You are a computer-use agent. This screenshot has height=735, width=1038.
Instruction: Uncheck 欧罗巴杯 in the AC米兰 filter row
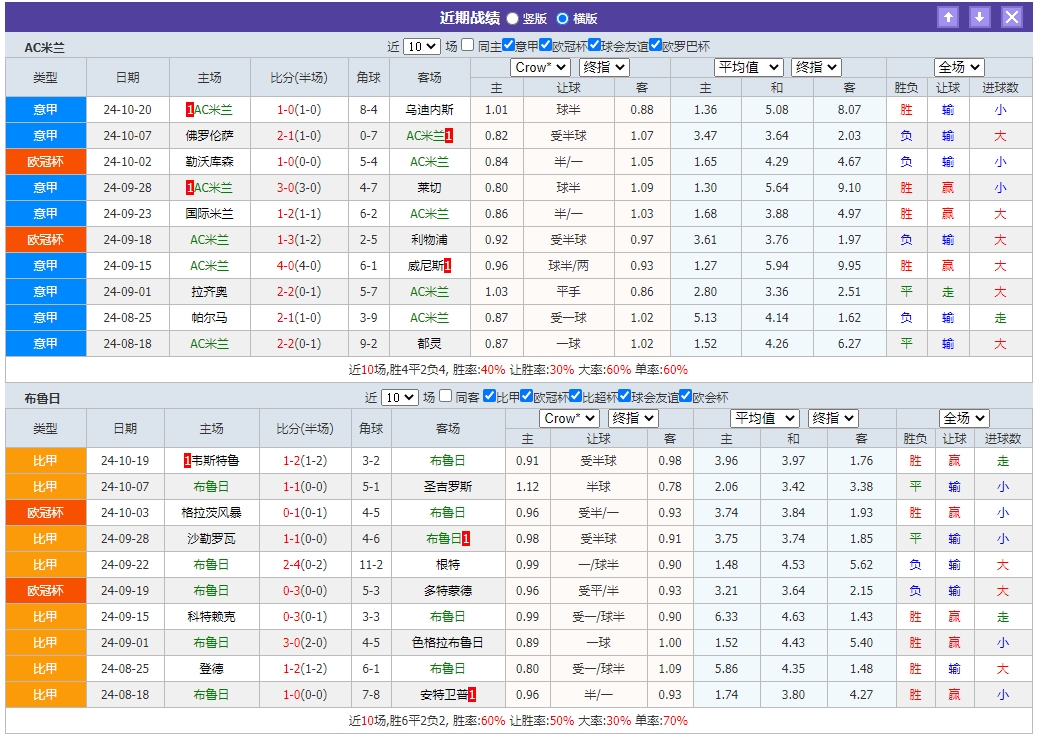tap(655, 44)
